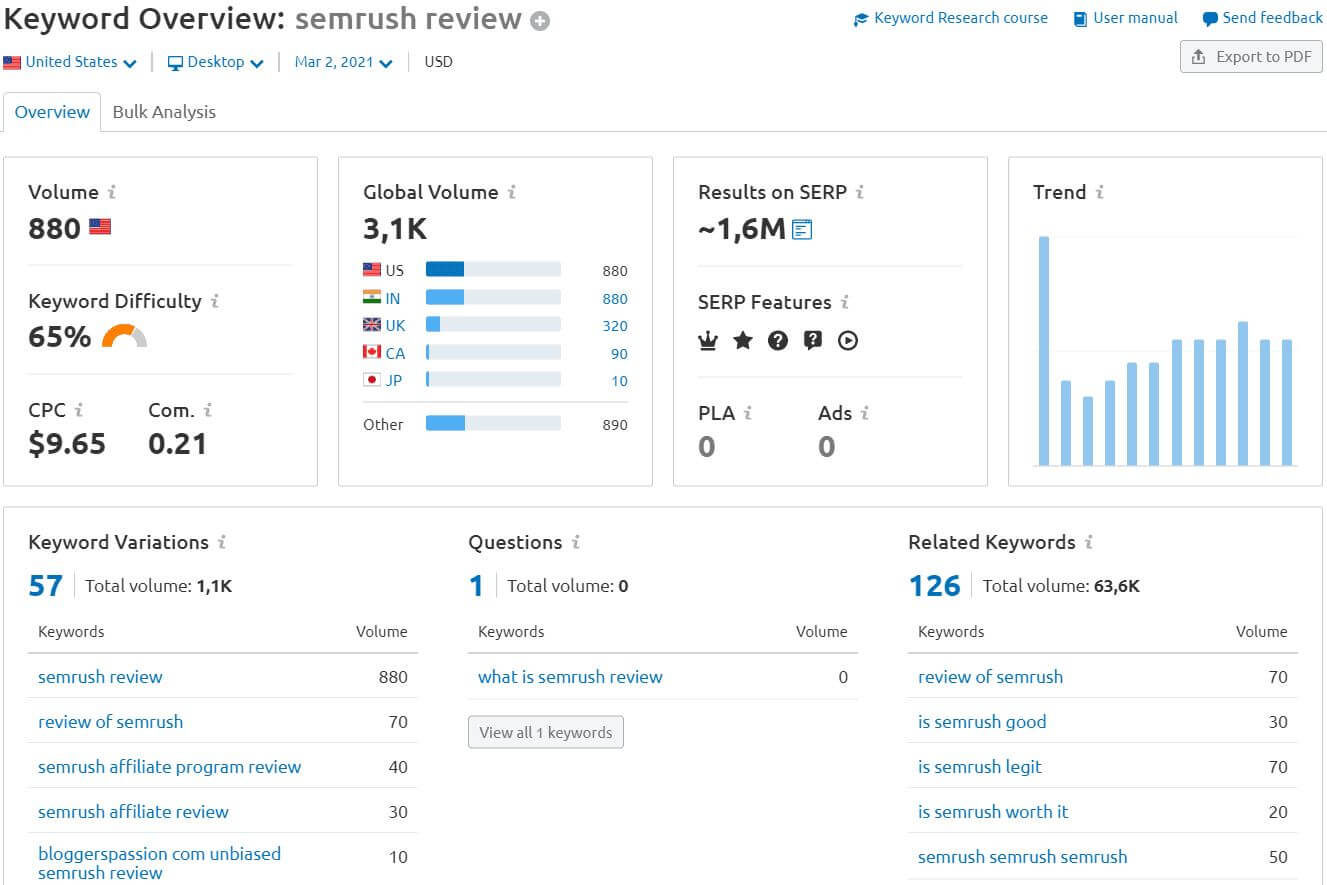Click the PLA info icon

(x=748, y=413)
